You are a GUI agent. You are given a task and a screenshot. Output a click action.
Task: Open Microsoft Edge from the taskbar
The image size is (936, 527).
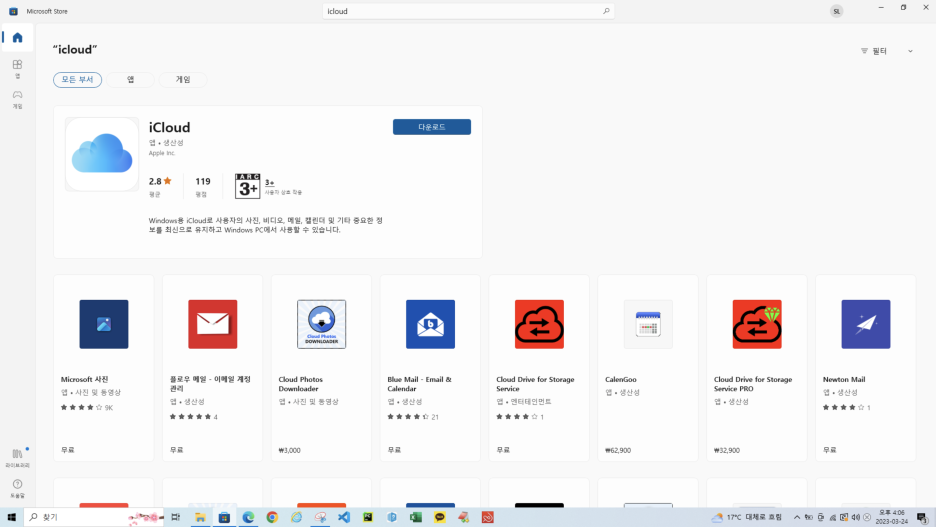pos(248,517)
